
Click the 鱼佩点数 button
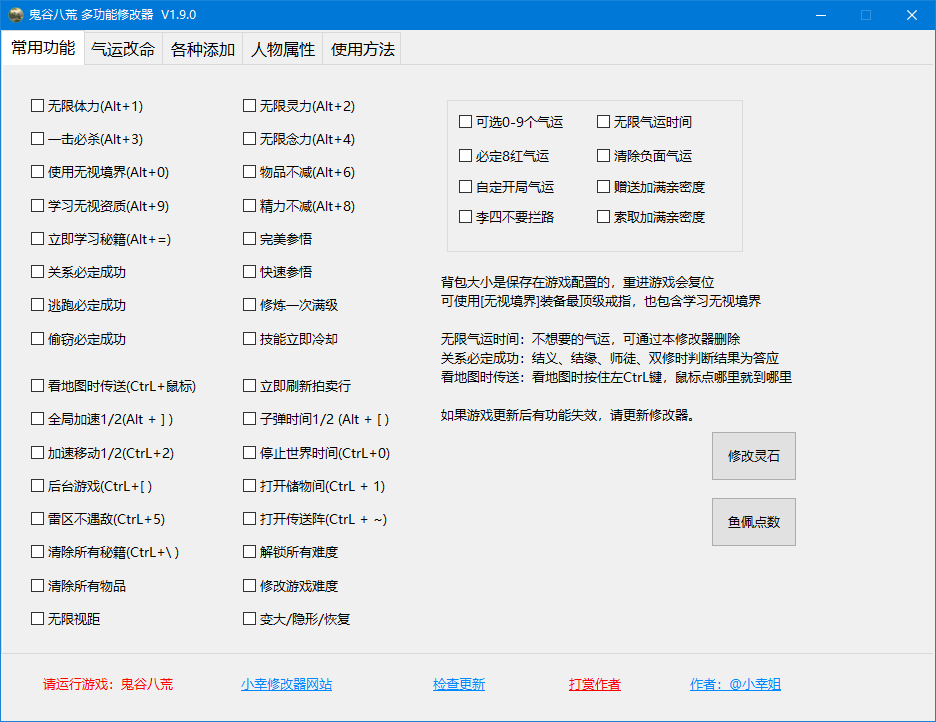(x=753, y=521)
